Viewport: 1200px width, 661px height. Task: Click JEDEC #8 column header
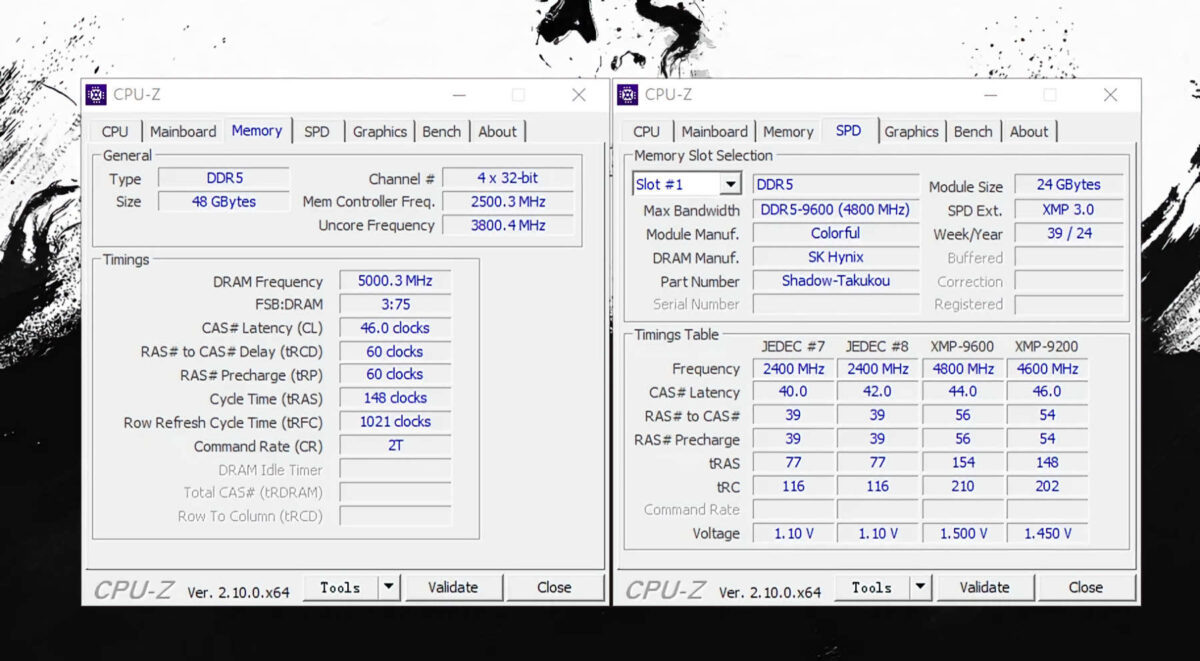pyautogui.click(x=877, y=346)
